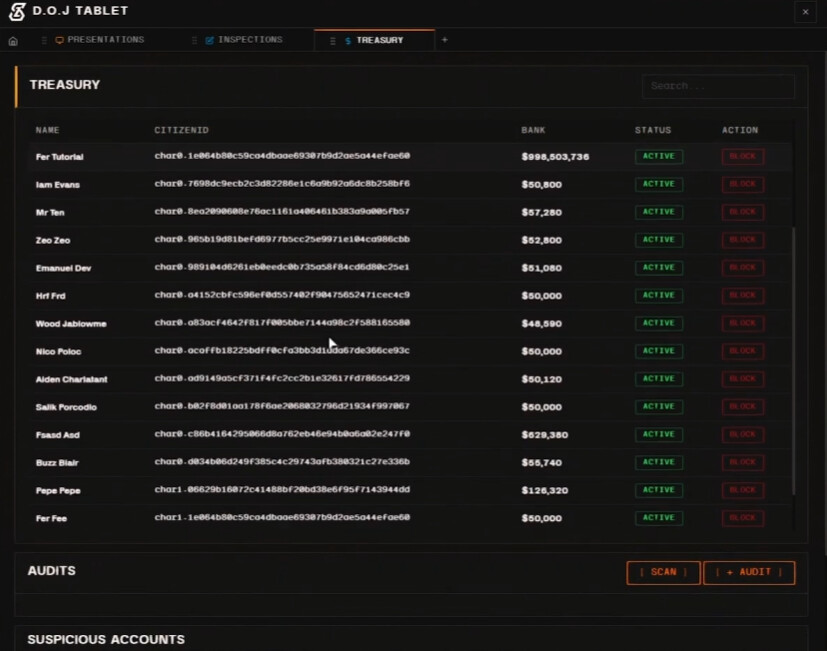This screenshot has height=651, width=827.
Task: Click the citizen ID of Hrf Frd
Action: point(282,295)
